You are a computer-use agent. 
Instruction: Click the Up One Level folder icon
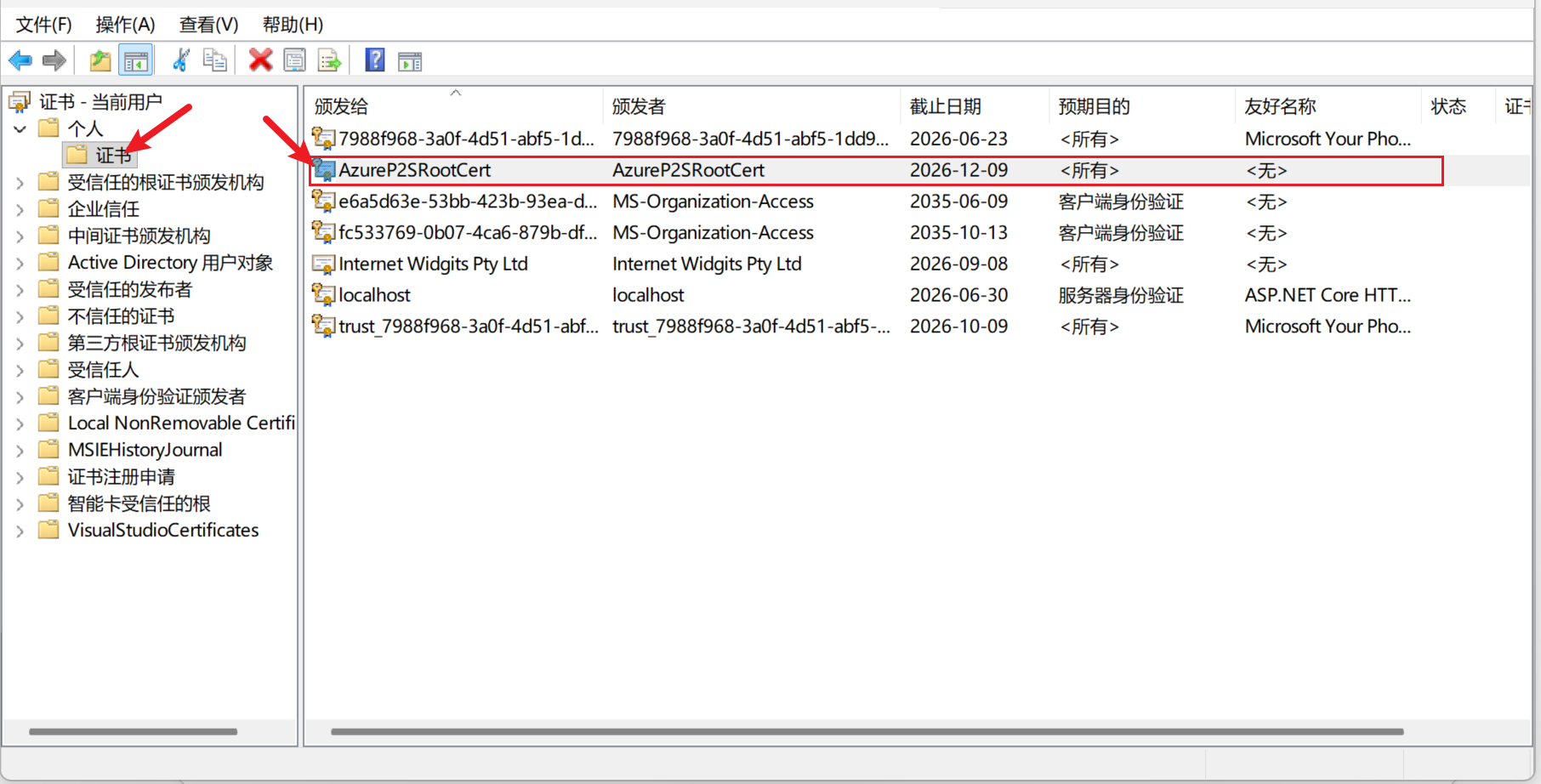(x=100, y=60)
